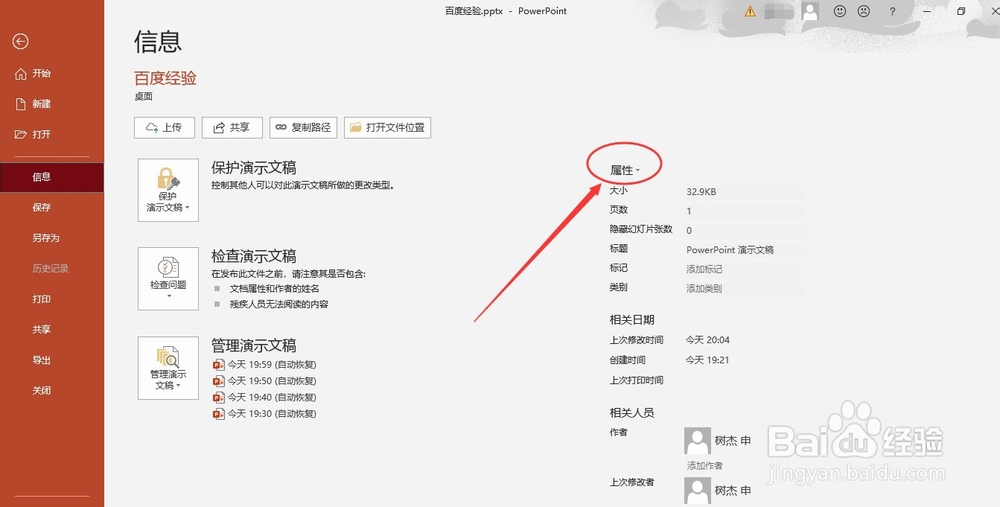Image resolution: width=1000 pixels, height=507 pixels.
Task: Click the 桌面 file location text
Action: coord(143,97)
